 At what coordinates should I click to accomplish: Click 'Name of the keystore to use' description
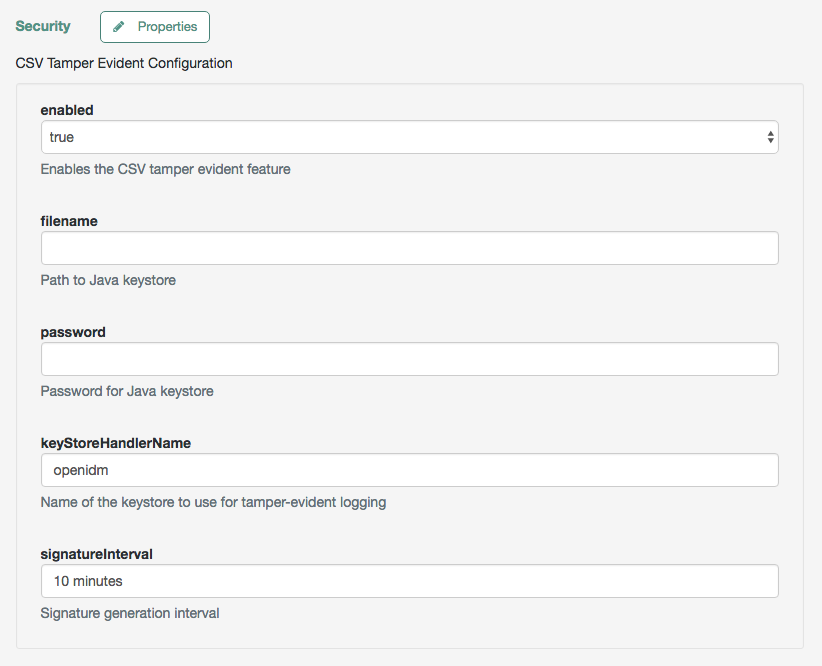213,502
